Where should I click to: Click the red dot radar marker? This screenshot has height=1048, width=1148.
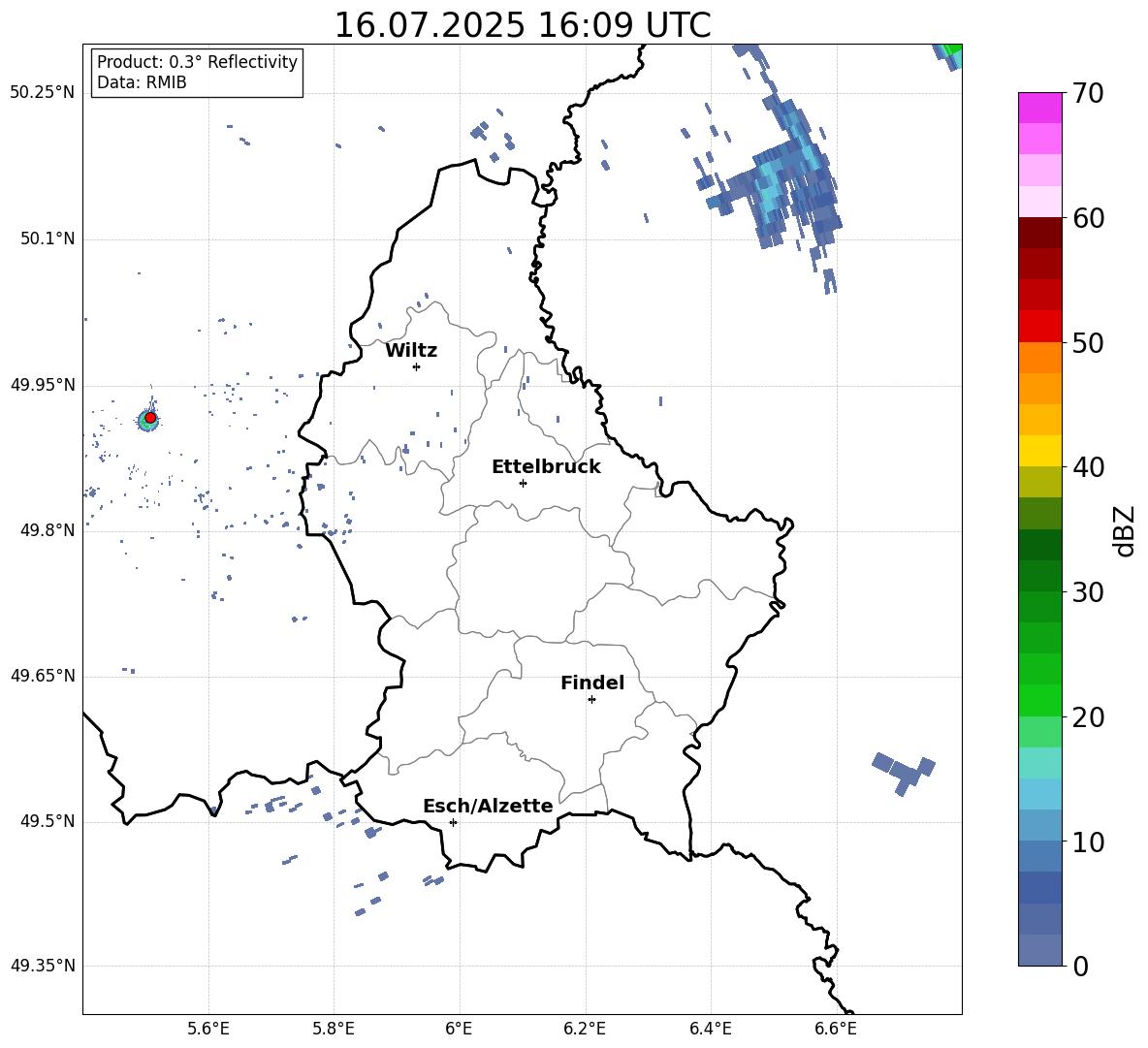pyautogui.click(x=150, y=418)
